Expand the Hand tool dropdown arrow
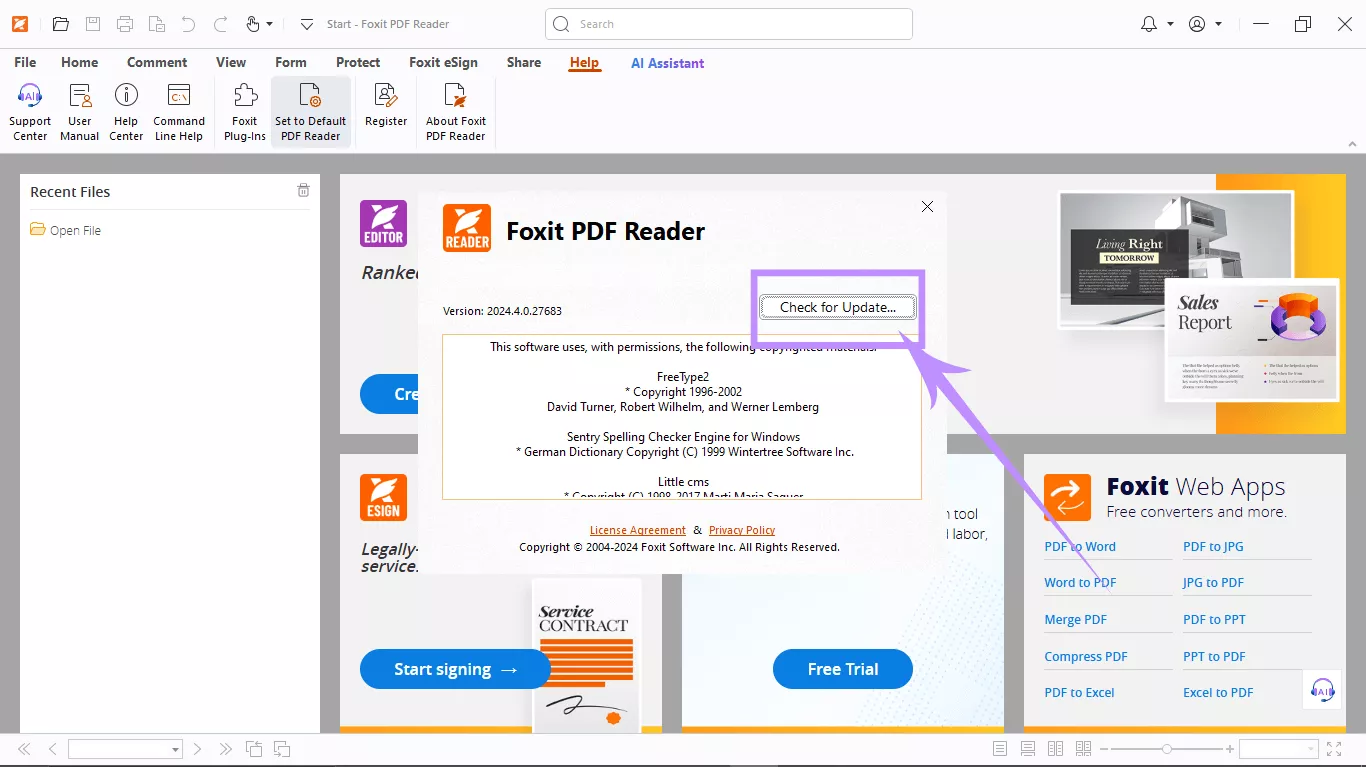Screen dimensions: 1366x767 pos(269,24)
